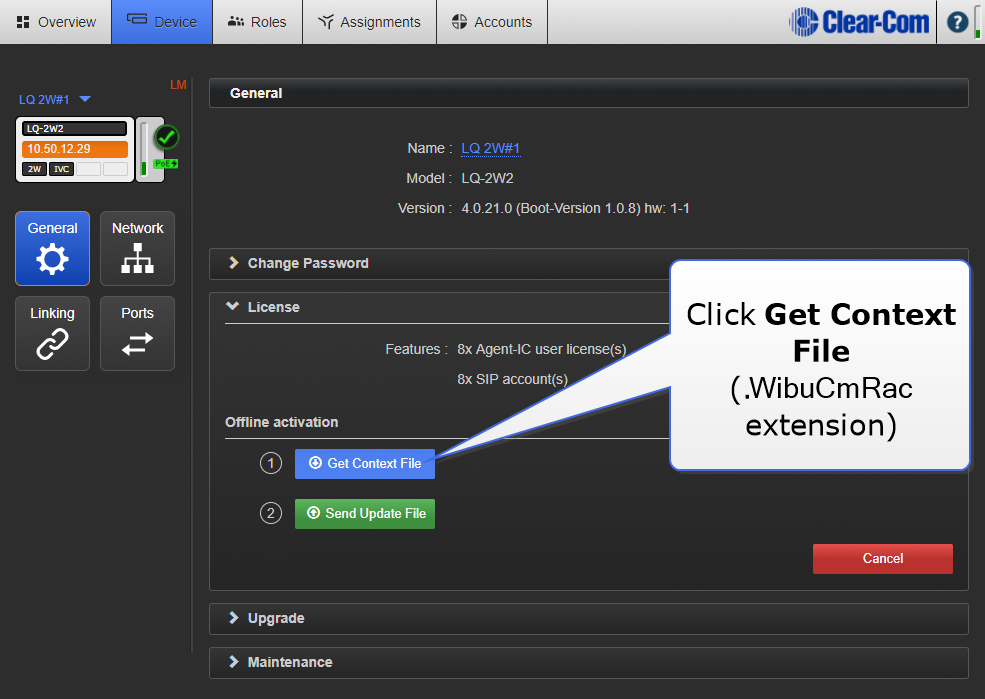Expand the Upgrade section
Viewport: 985px width, 699px height.
pyautogui.click(x=276, y=618)
